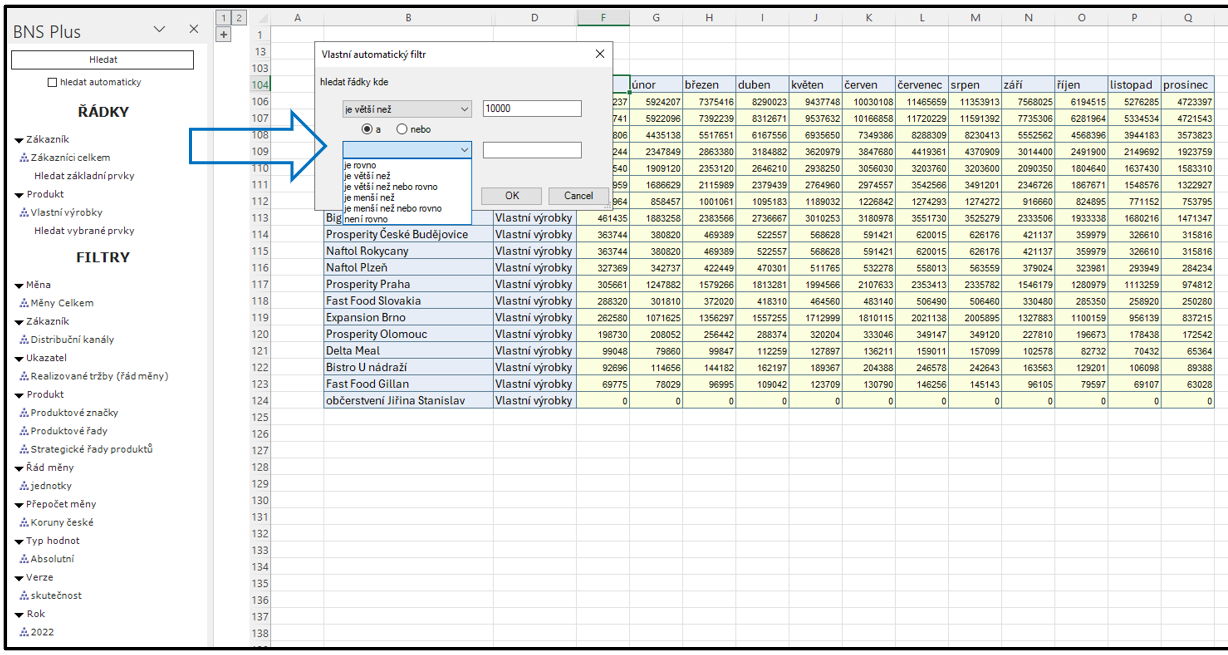
Task: Click cell 'občerstvení Jiřina Stanislav'
Action: coord(408,400)
